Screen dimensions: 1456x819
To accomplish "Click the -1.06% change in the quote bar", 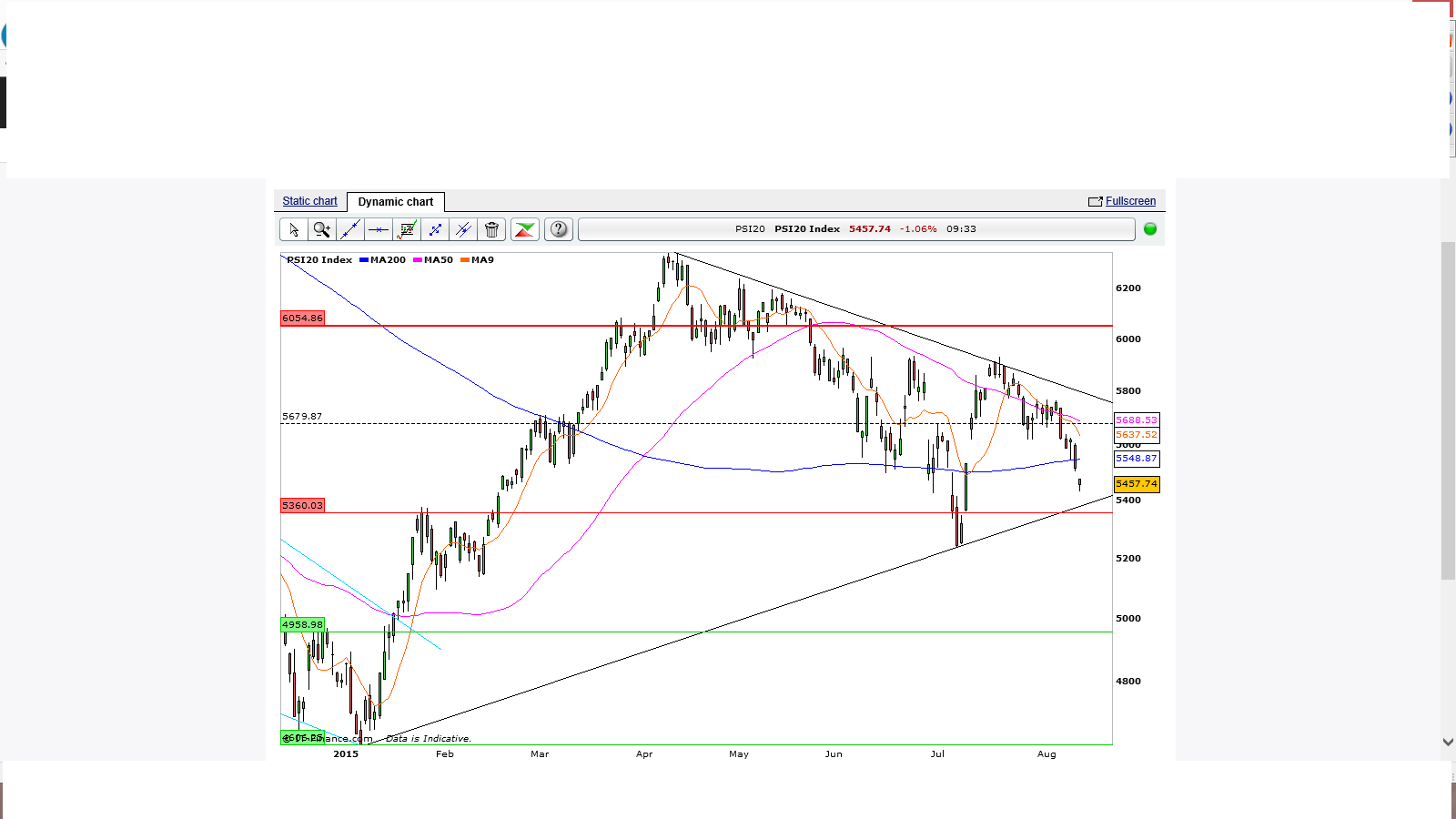I will point(918,229).
